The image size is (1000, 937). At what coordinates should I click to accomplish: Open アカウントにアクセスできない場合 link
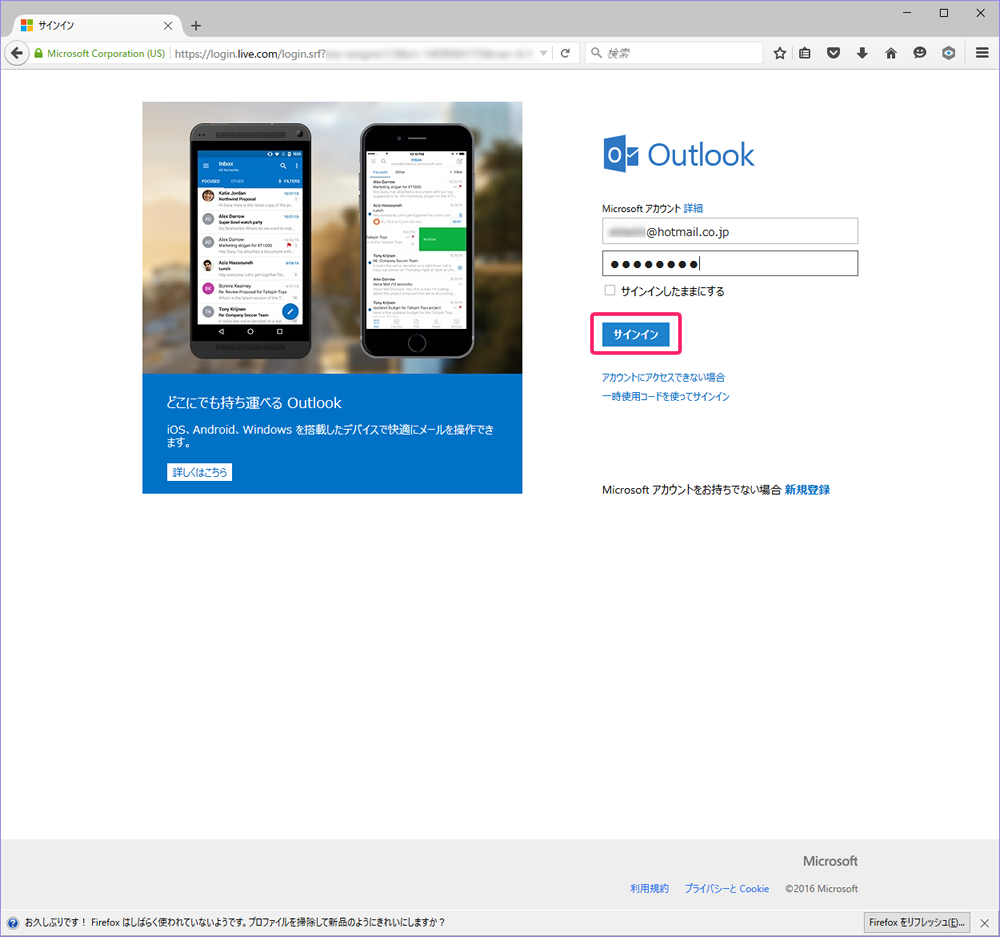tap(663, 378)
